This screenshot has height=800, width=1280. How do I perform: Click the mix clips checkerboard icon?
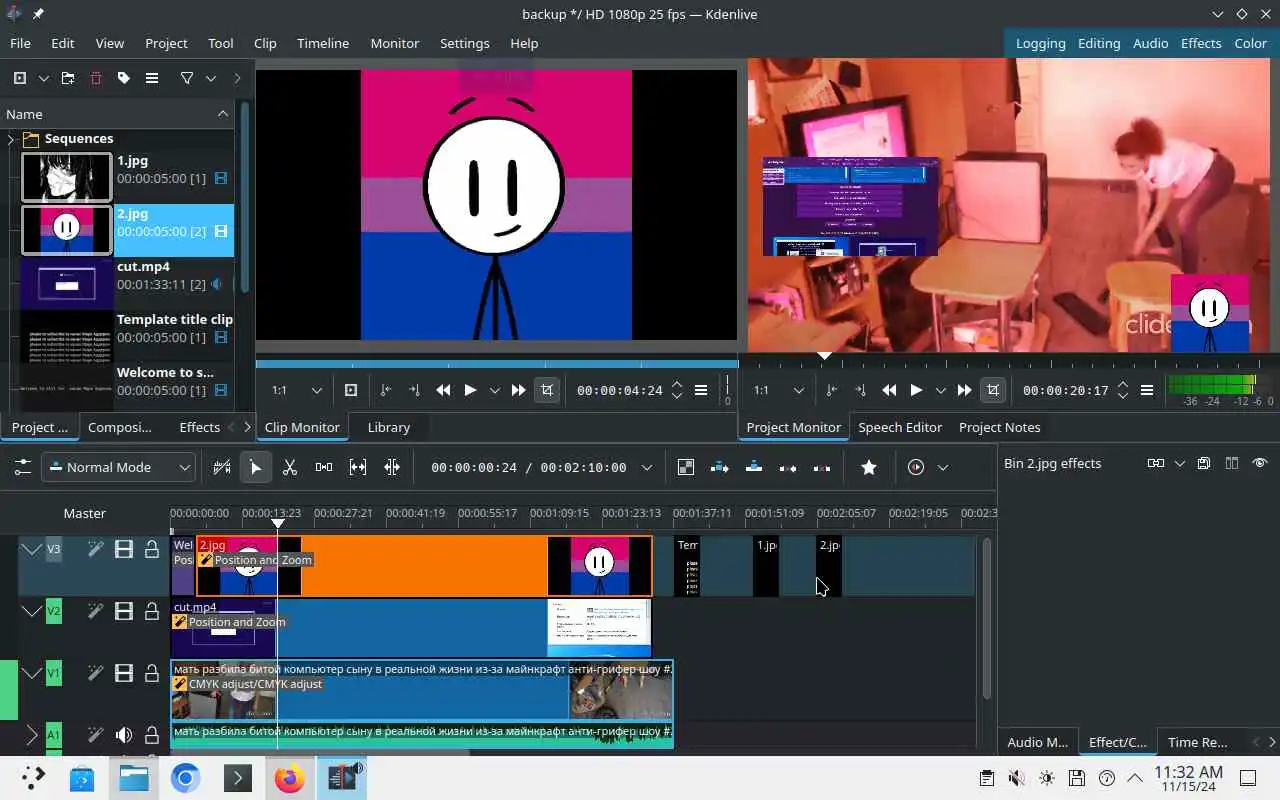click(x=686, y=467)
